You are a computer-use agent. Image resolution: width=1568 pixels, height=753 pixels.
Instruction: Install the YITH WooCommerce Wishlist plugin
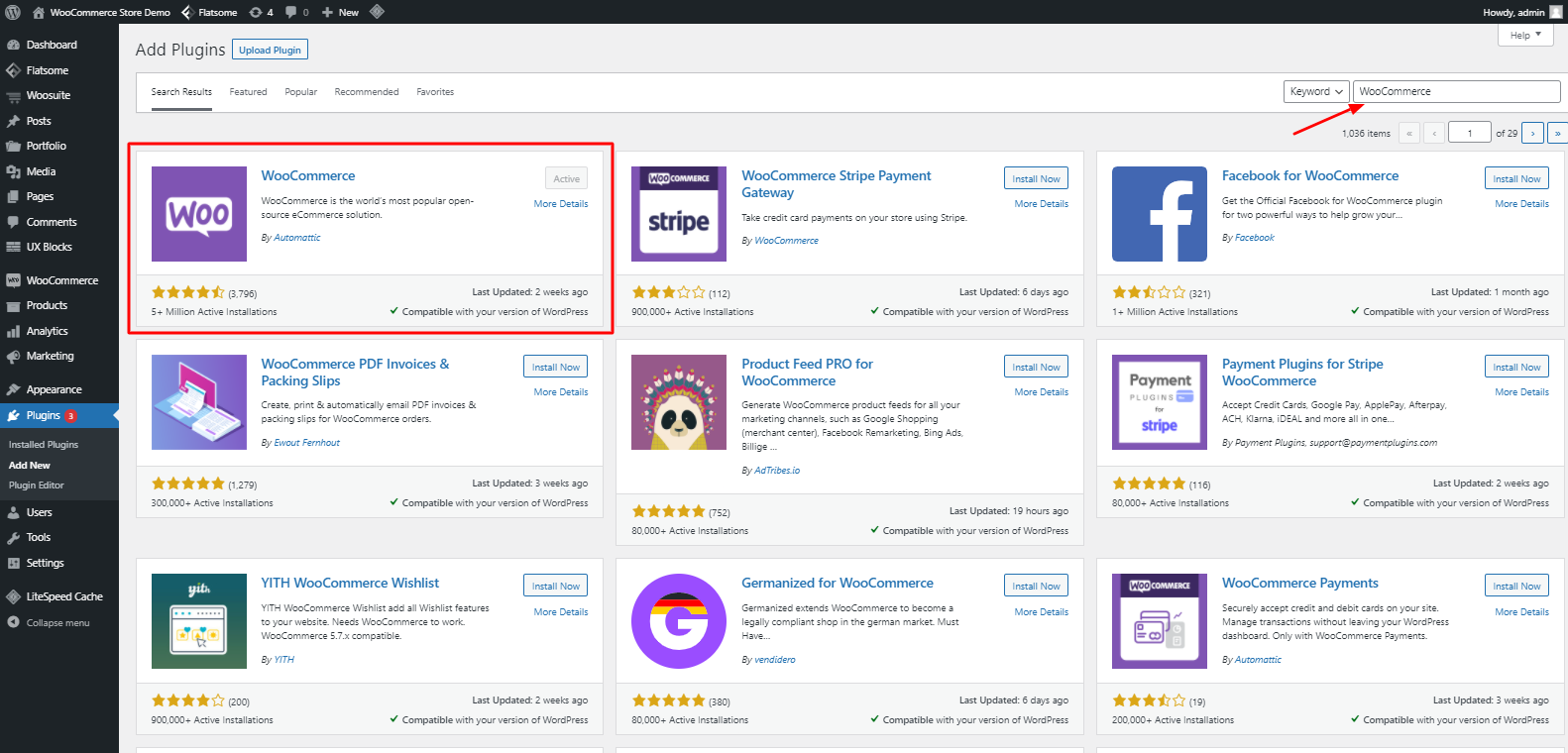tap(556, 586)
